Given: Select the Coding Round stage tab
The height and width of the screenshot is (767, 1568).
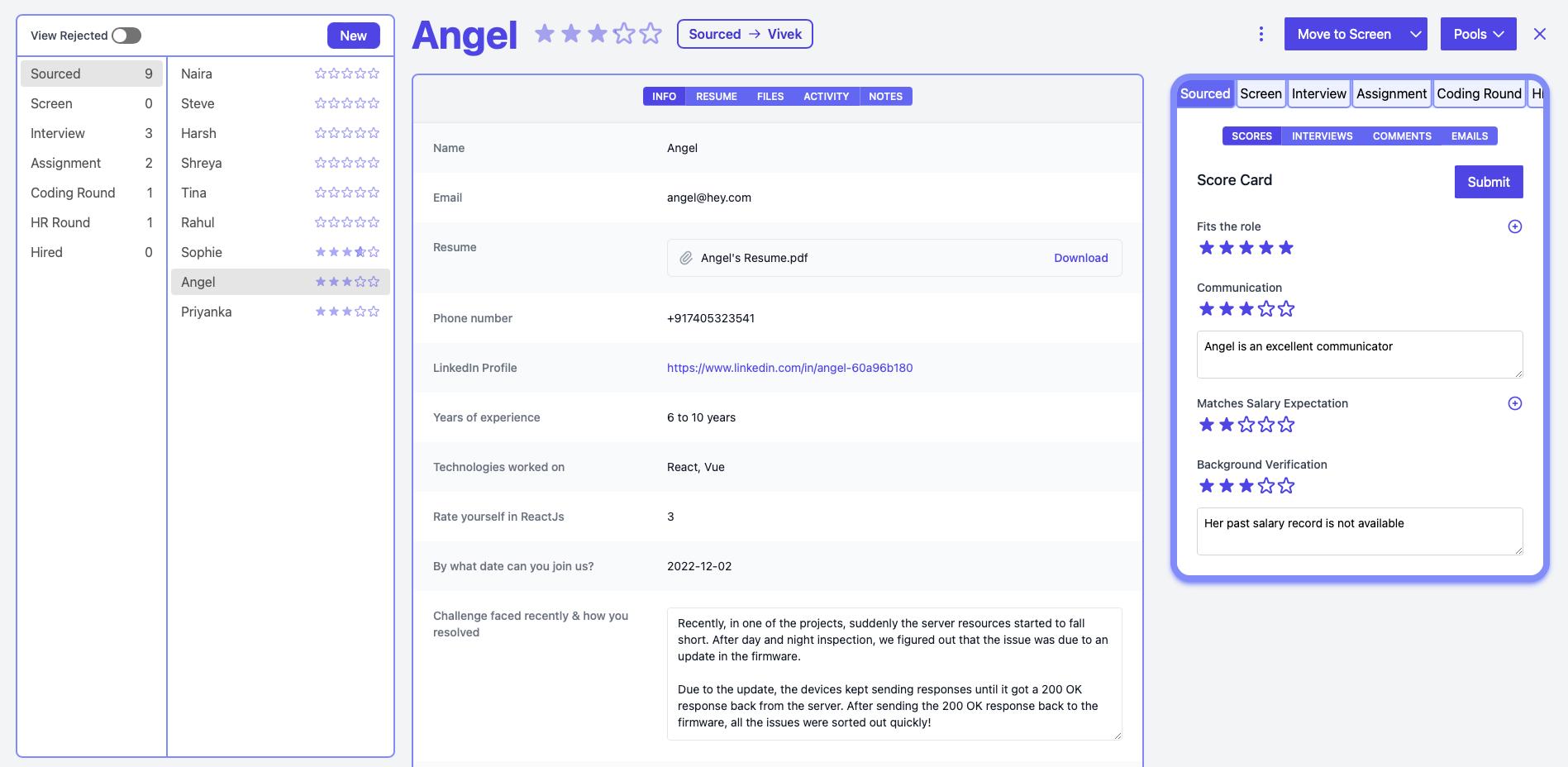Looking at the screenshot, I should point(1479,93).
